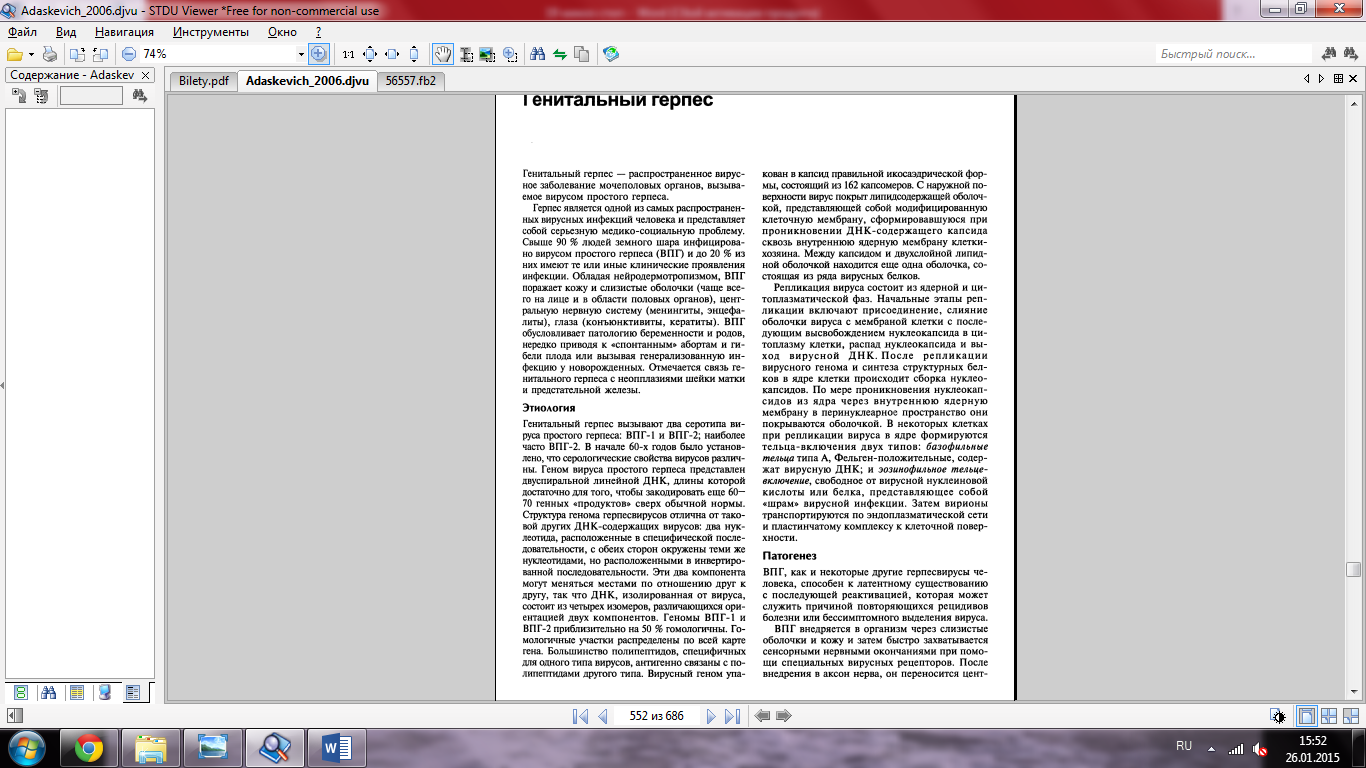Image resolution: width=1366 pixels, height=768 pixels.
Task: Click the fit page icon
Action: click(x=369, y=54)
